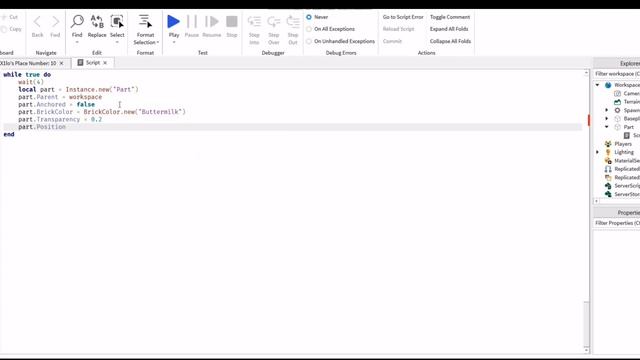
Task: Click Expand All Folds
Action: click(449, 29)
